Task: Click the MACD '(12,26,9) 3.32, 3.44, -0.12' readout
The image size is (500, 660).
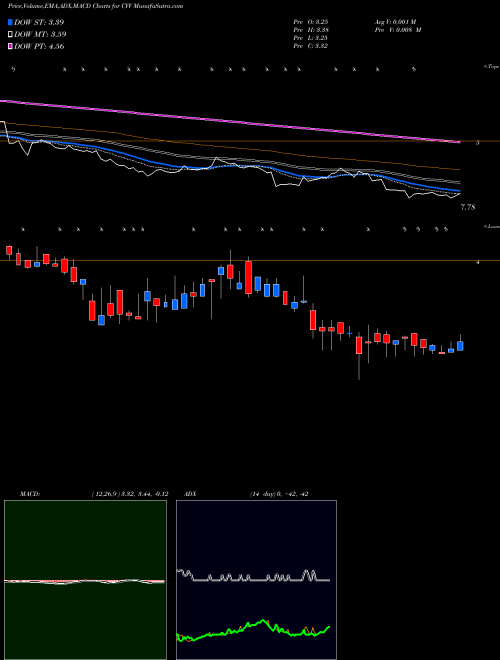Action: tap(130, 494)
